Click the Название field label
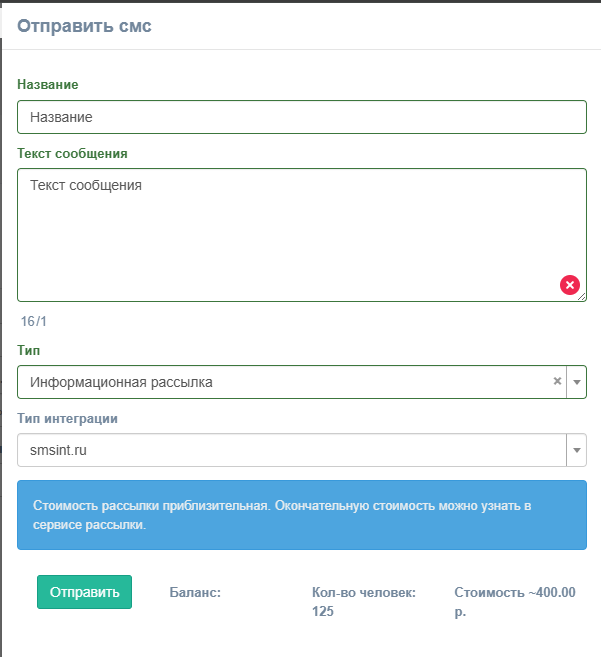 pyautogui.click(x=48, y=85)
